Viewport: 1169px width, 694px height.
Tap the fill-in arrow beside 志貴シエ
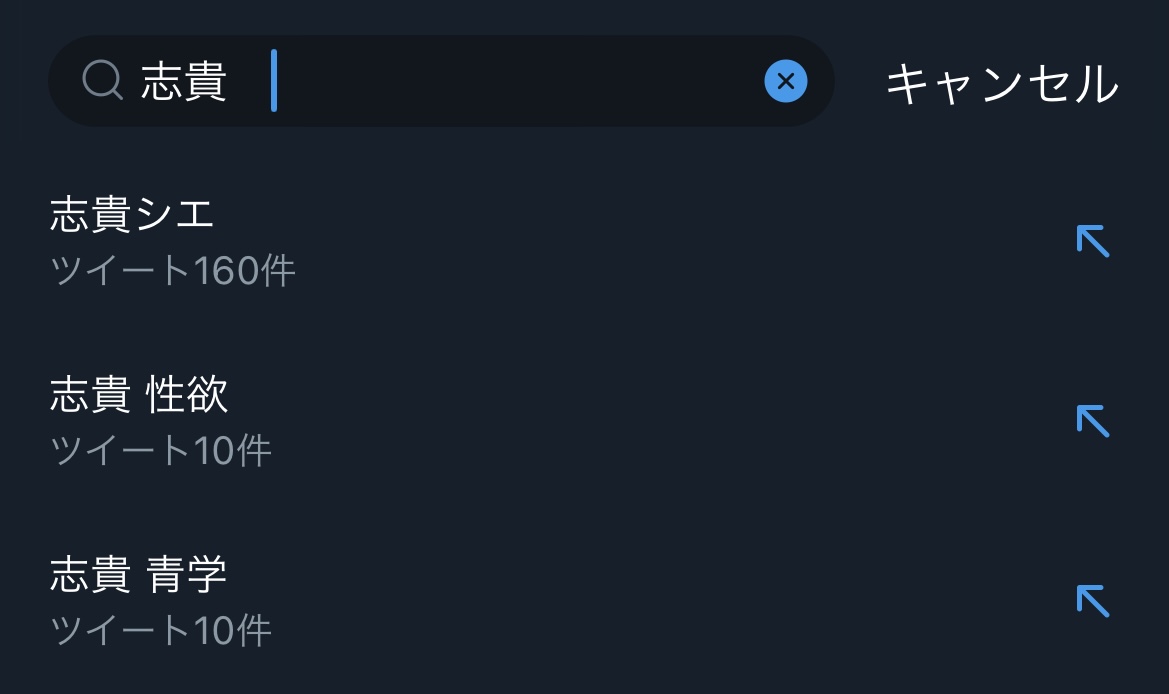click(x=1092, y=241)
